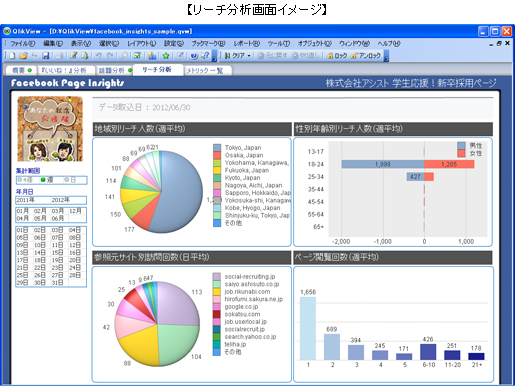This screenshot has height=387, width=515.
Task: Open the レイアウト(L) menu
Action: coord(142,43)
